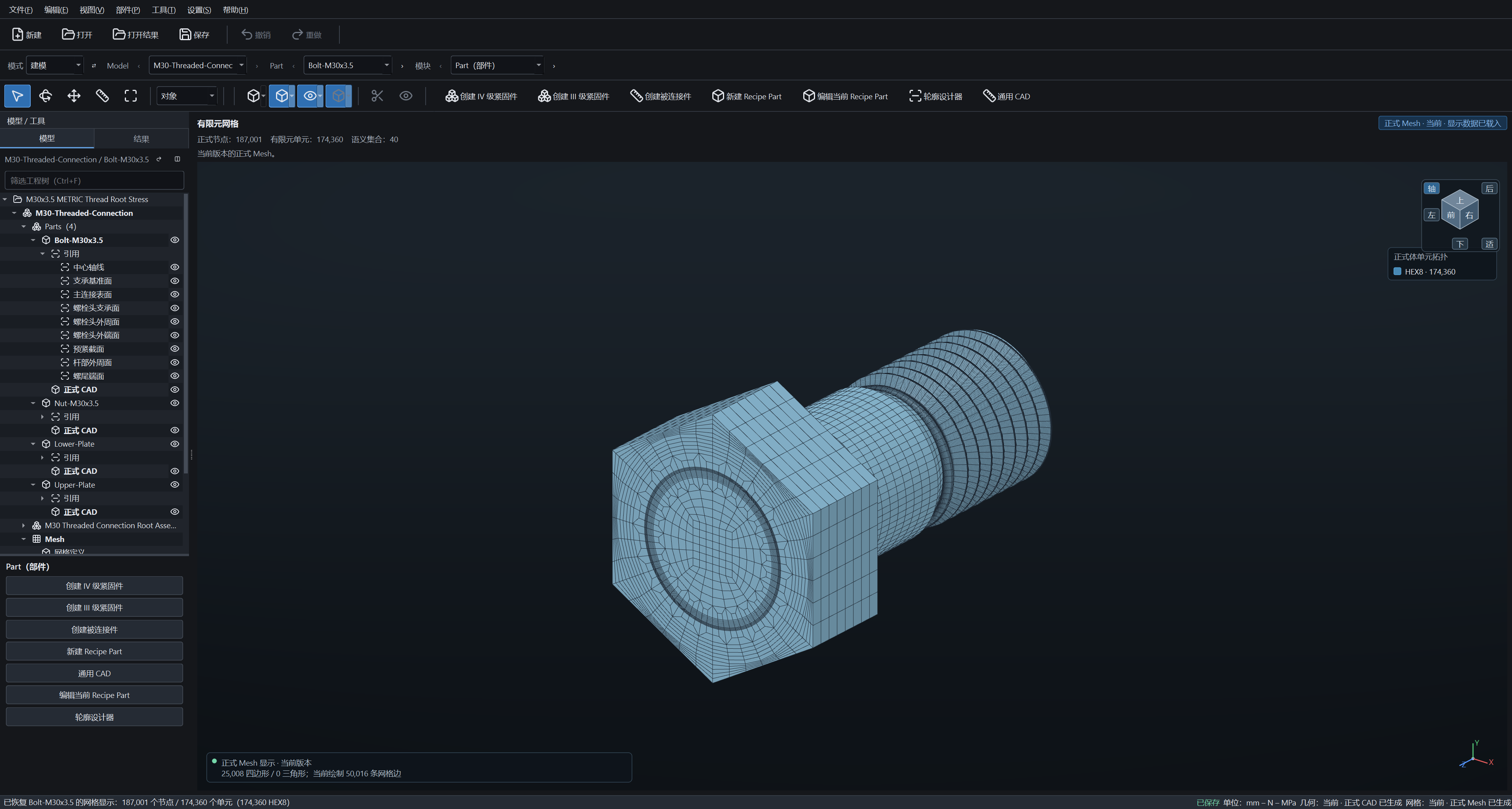Click the 筛选工程树 filter field
Viewport: 1512px width, 809px height.
94,180
